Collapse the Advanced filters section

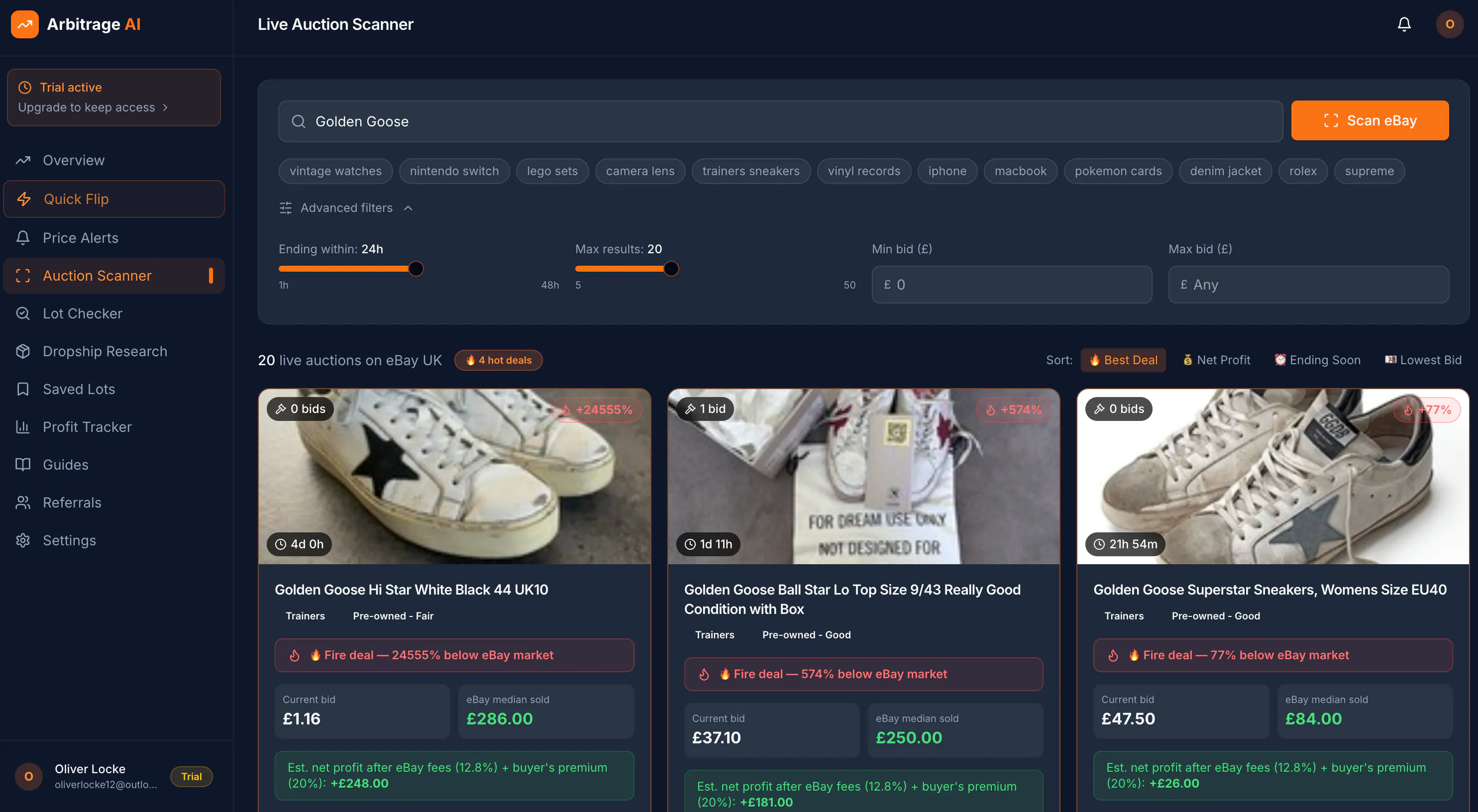pos(346,208)
